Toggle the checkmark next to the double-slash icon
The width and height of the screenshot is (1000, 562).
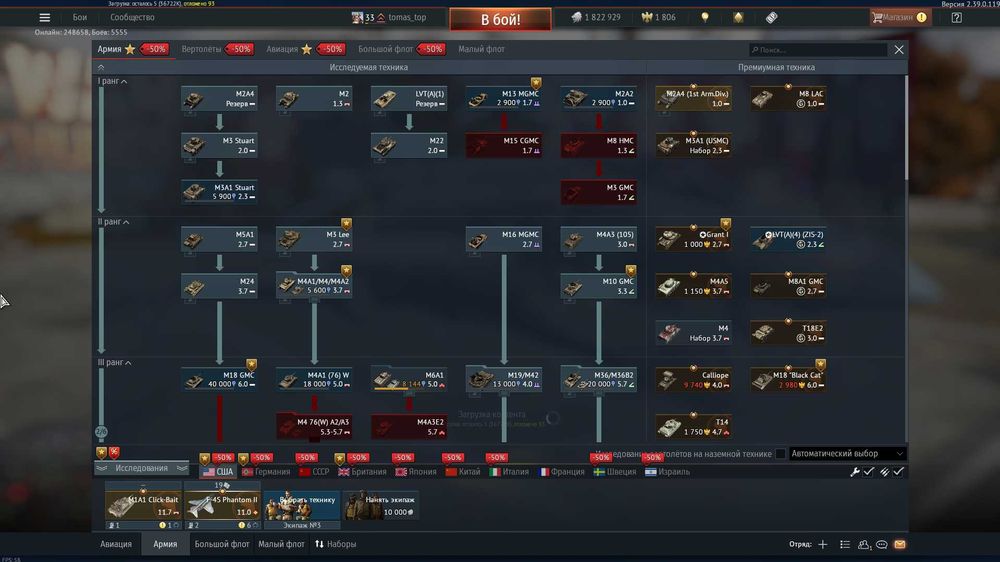899,471
